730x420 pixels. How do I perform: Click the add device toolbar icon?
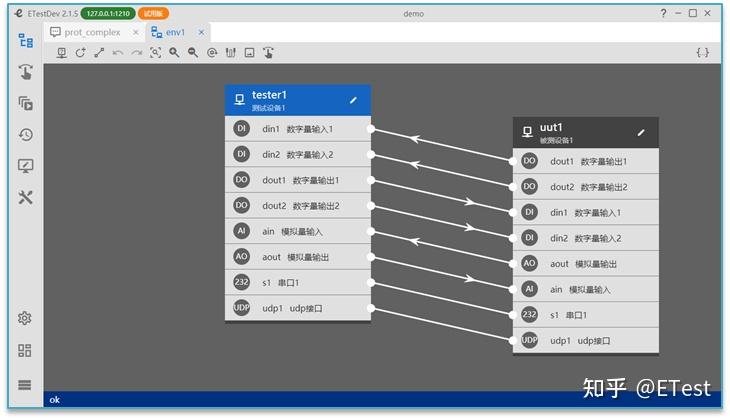[x=61, y=53]
